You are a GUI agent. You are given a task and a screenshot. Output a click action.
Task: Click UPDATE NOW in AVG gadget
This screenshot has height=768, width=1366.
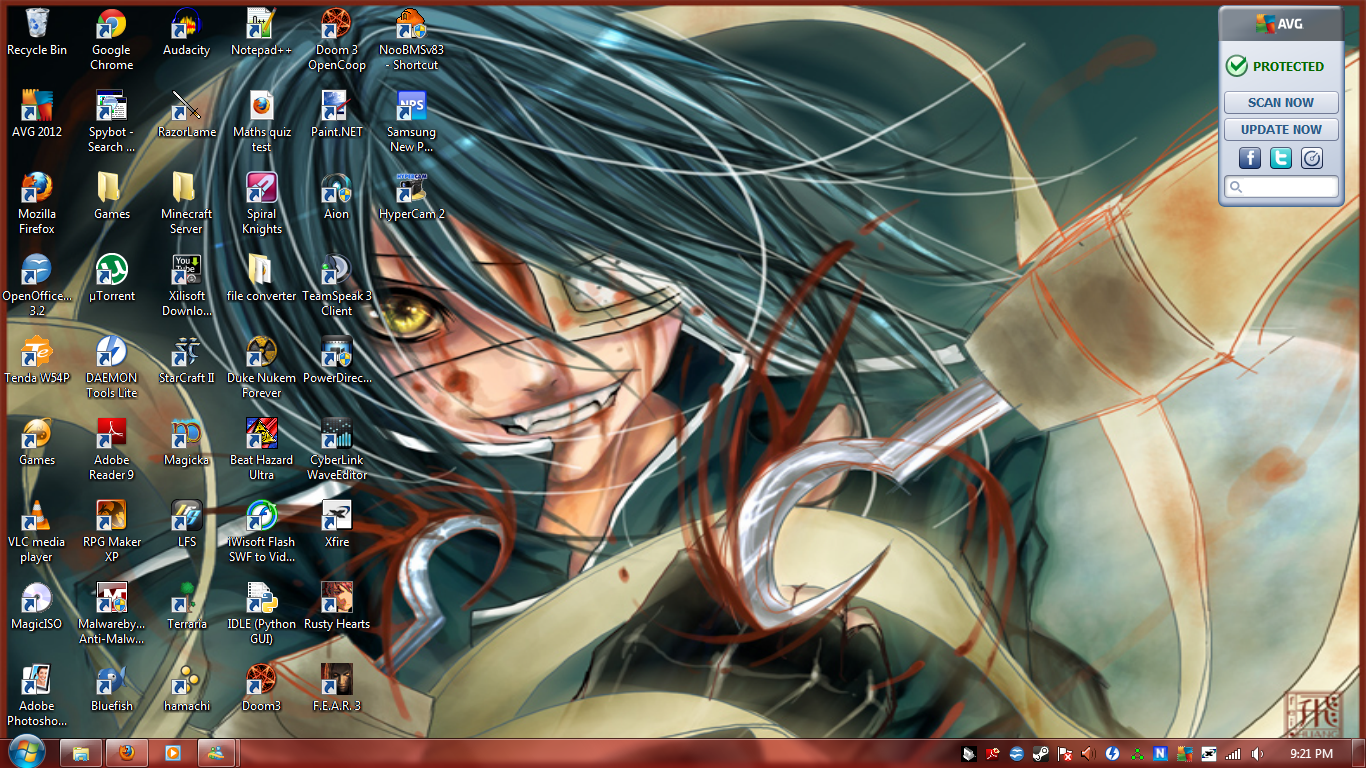pyautogui.click(x=1281, y=129)
